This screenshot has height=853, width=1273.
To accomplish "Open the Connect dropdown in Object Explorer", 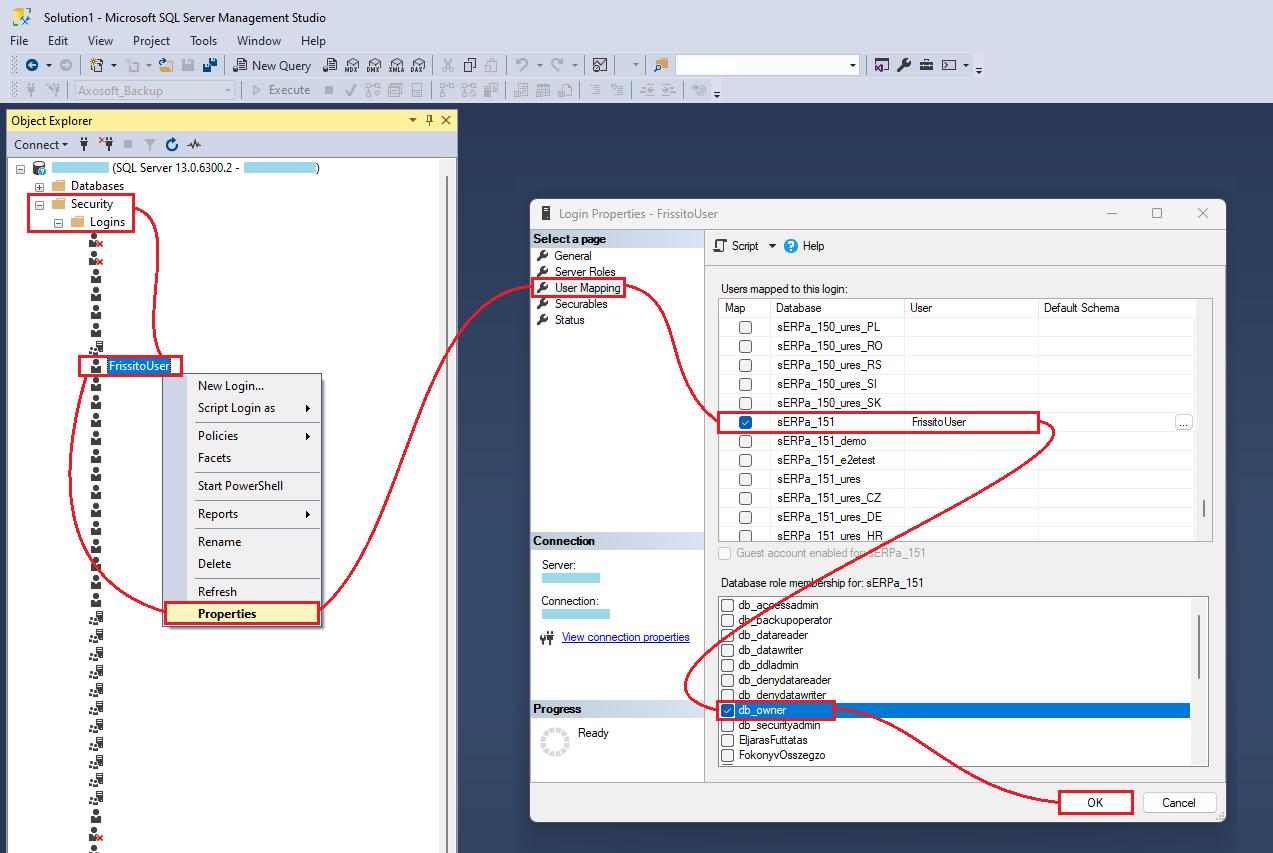I will (x=41, y=144).
